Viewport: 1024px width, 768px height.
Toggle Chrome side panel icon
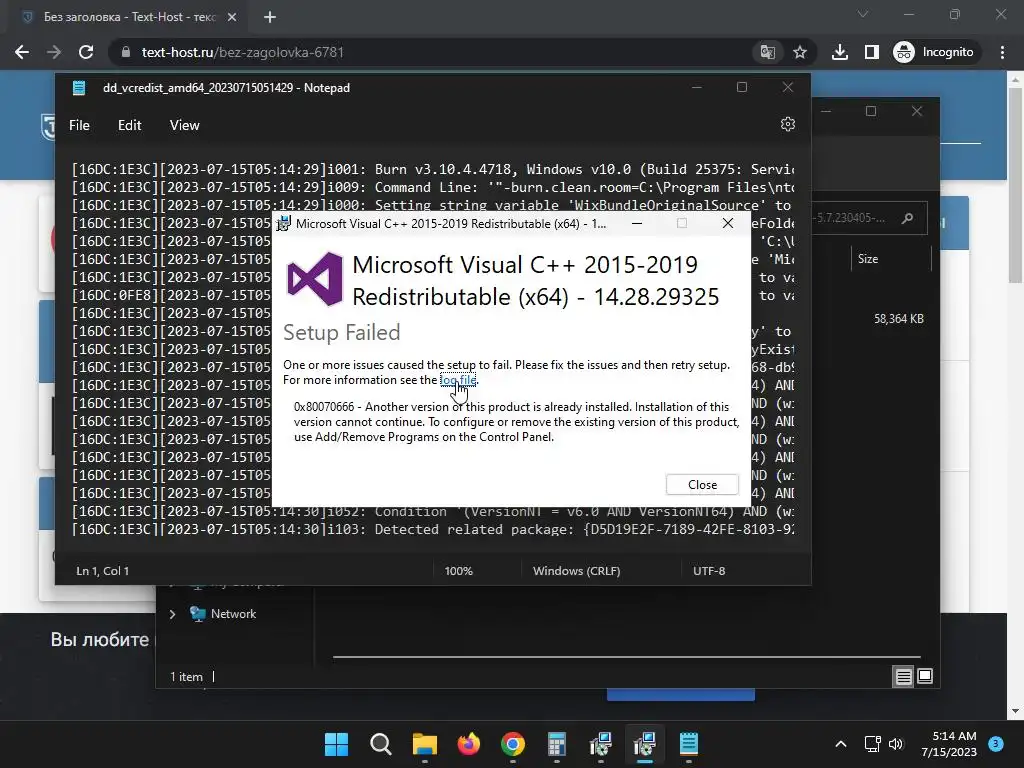click(871, 52)
